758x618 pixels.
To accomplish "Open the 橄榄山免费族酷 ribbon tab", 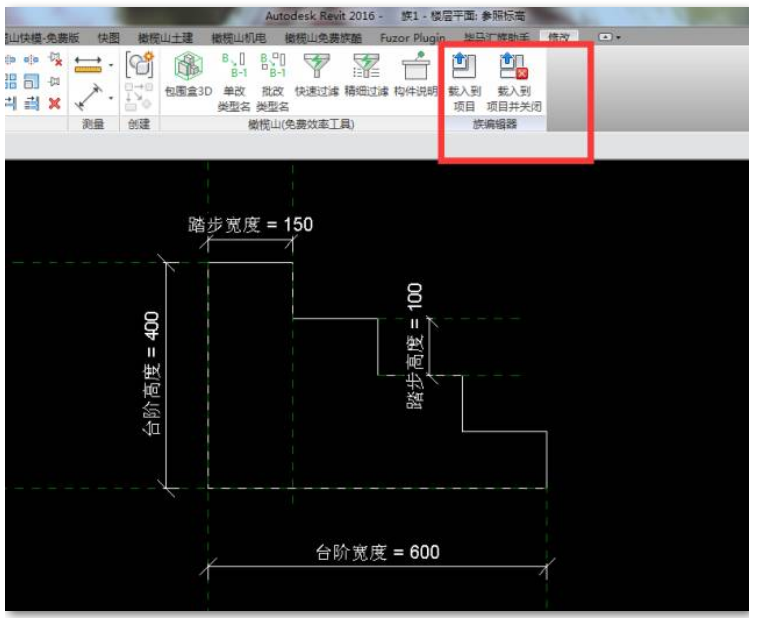I will click(323, 38).
